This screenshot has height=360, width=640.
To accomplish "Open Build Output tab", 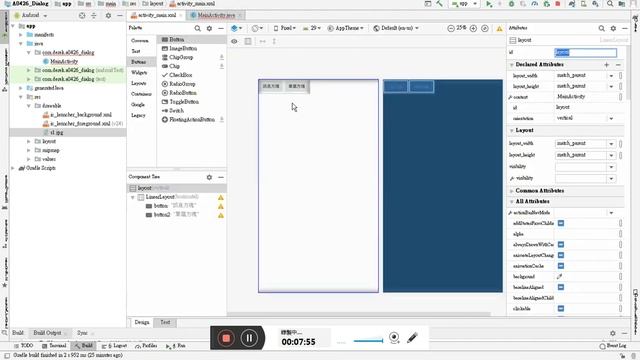I will pos(48,333).
